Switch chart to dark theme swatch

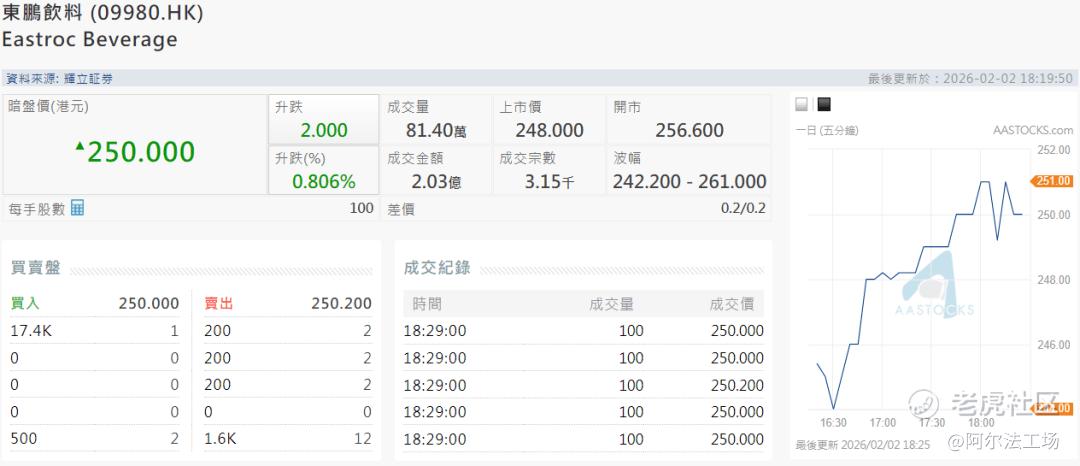click(824, 104)
